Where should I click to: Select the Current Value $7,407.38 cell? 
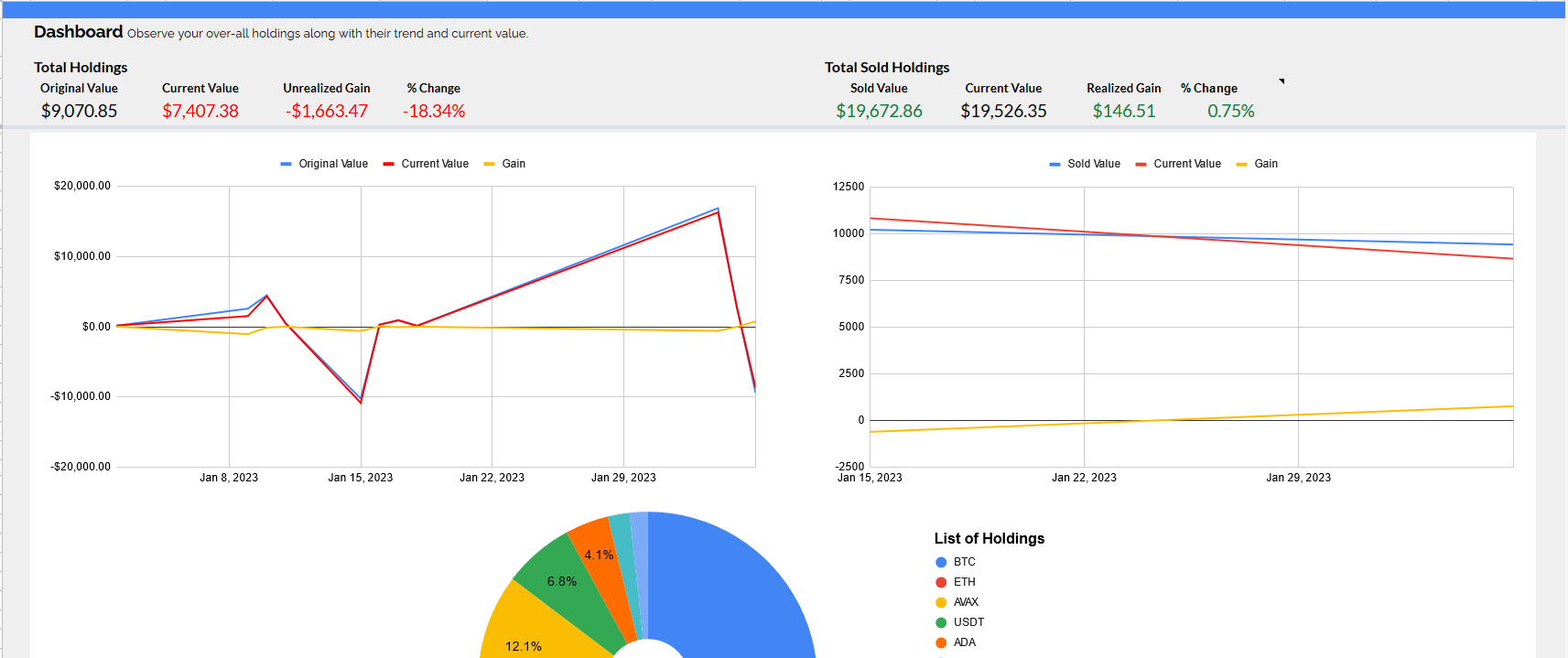pyautogui.click(x=200, y=111)
